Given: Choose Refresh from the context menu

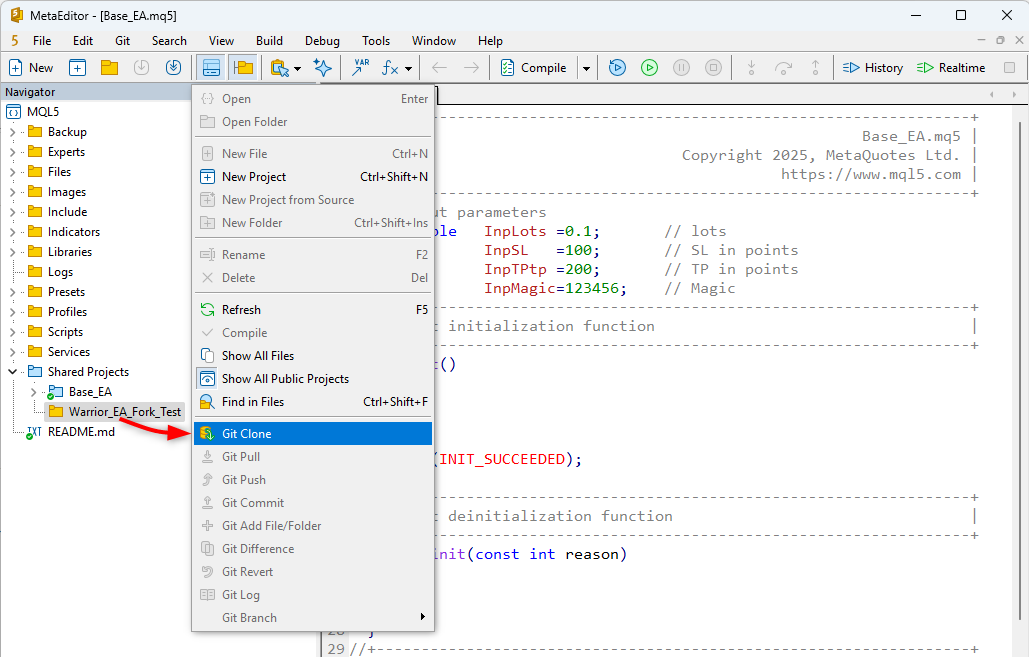Looking at the screenshot, I should pyautogui.click(x=313, y=310).
